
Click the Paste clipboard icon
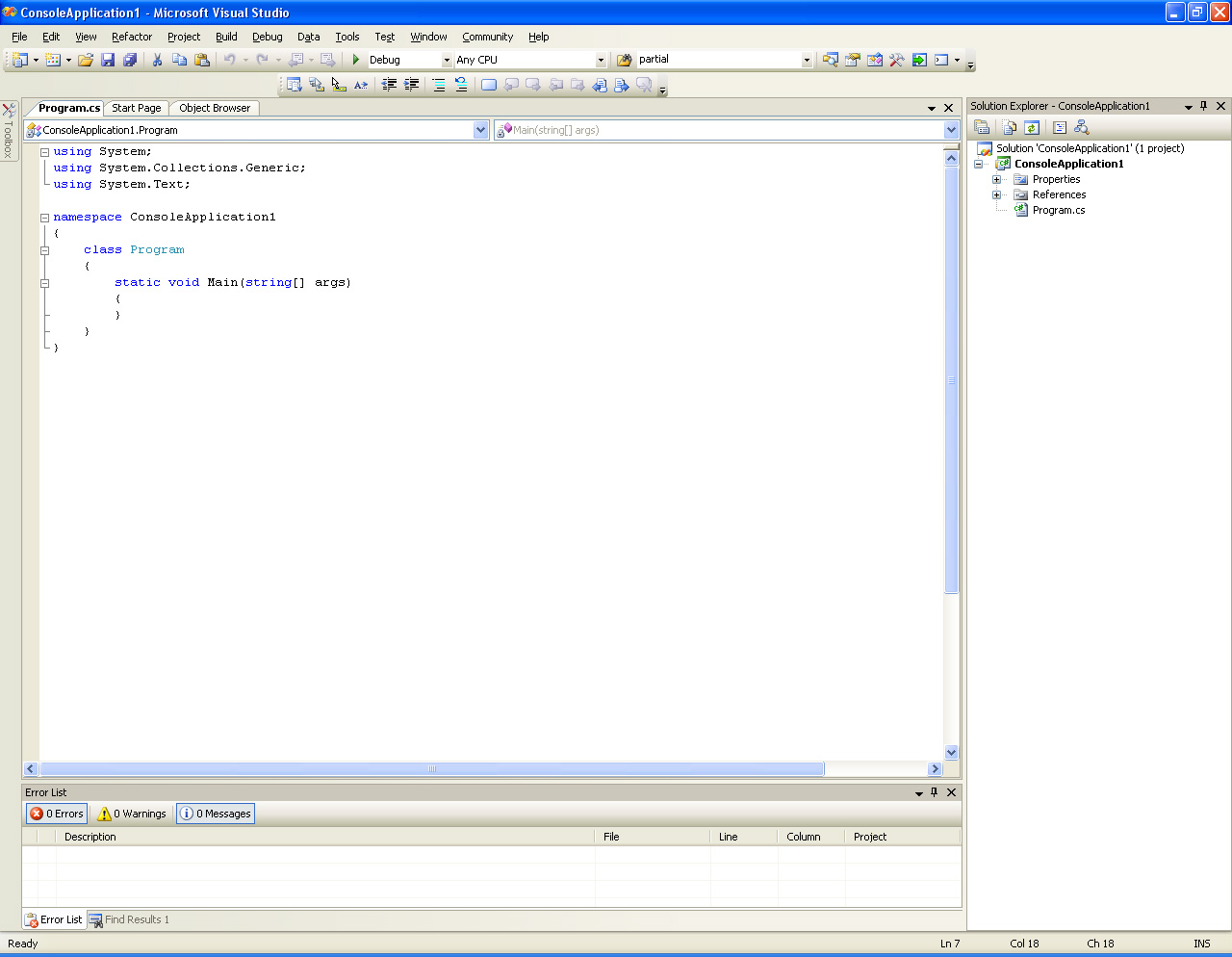(201, 60)
